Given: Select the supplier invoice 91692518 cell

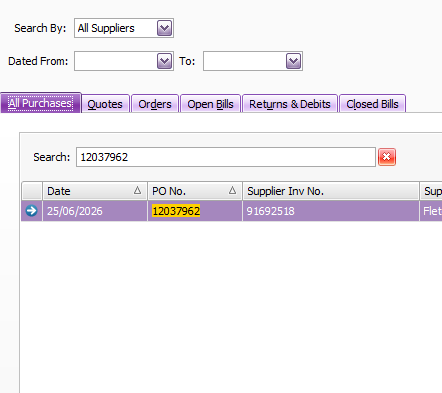Looking at the screenshot, I should (331, 211).
